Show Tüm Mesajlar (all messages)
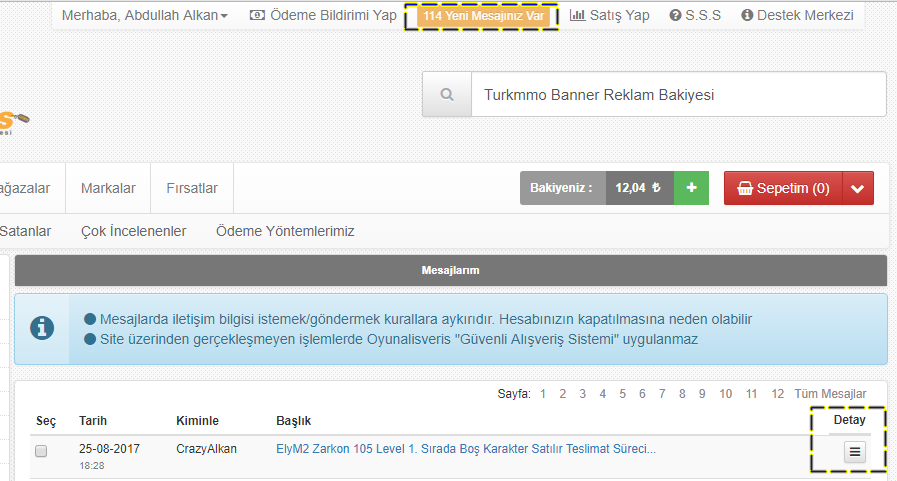This screenshot has height=481, width=897. [830, 394]
